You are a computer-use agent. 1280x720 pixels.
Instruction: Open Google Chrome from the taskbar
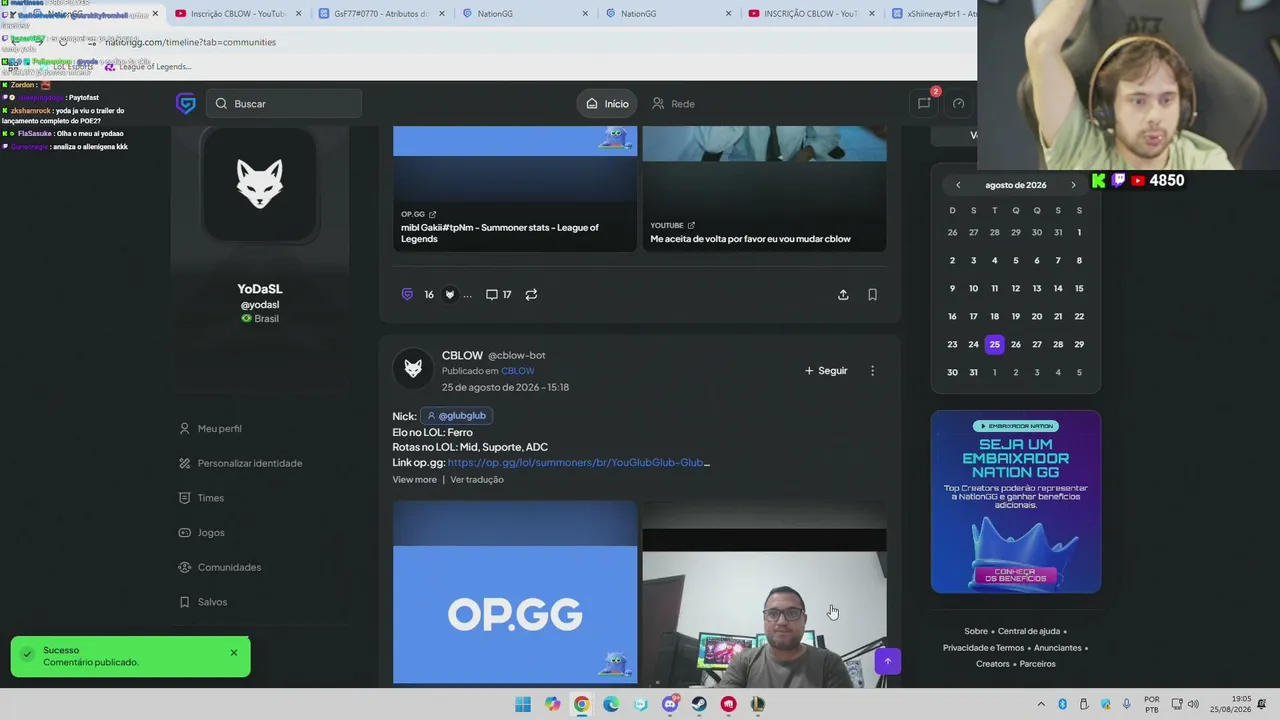pos(581,704)
